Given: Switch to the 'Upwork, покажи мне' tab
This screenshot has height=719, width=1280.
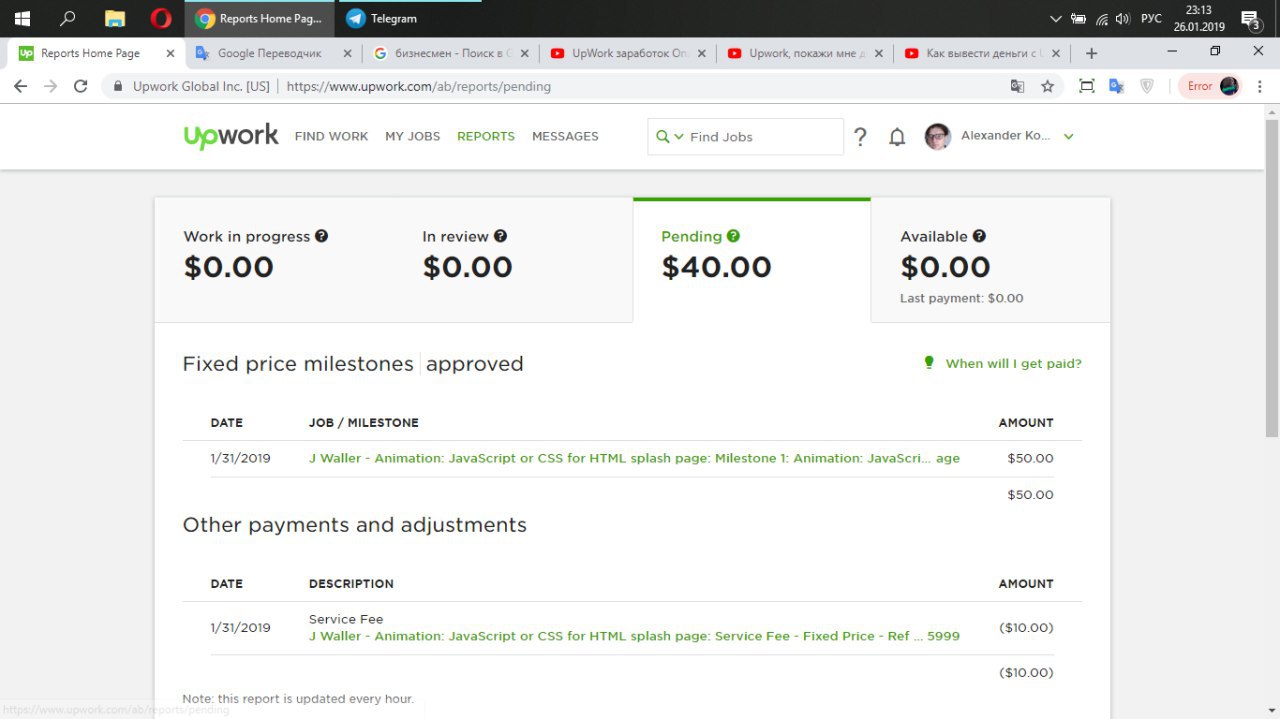Looking at the screenshot, I should coord(805,53).
